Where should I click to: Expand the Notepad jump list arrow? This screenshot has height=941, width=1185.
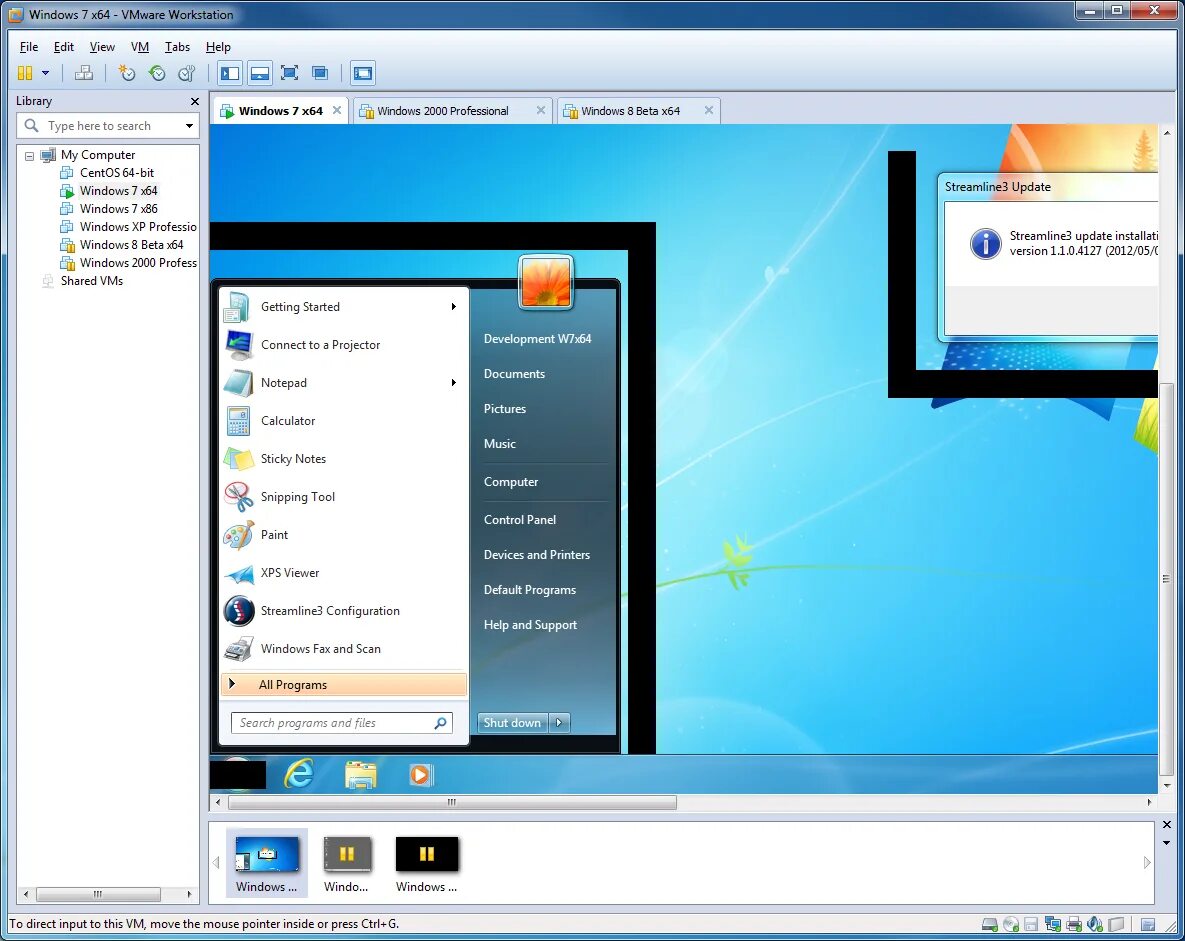click(x=453, y=382)
